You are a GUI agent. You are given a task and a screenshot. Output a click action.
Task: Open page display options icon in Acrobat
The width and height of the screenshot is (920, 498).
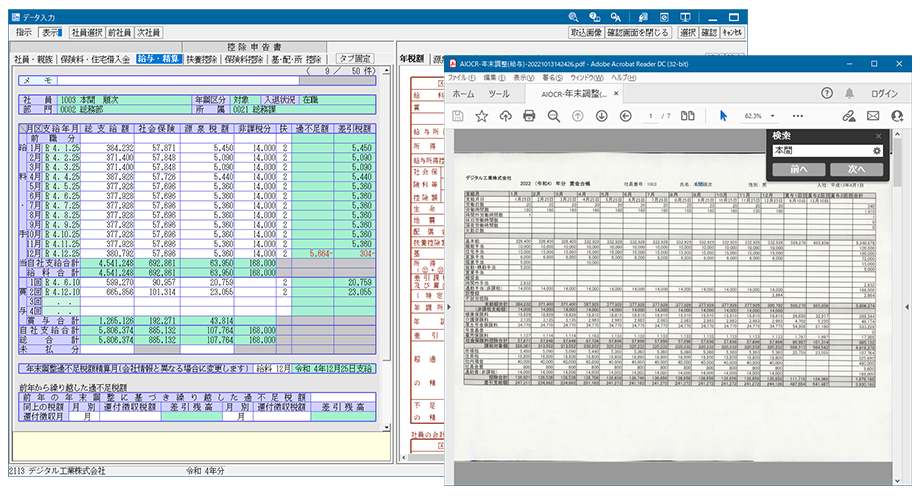point(688,116)
